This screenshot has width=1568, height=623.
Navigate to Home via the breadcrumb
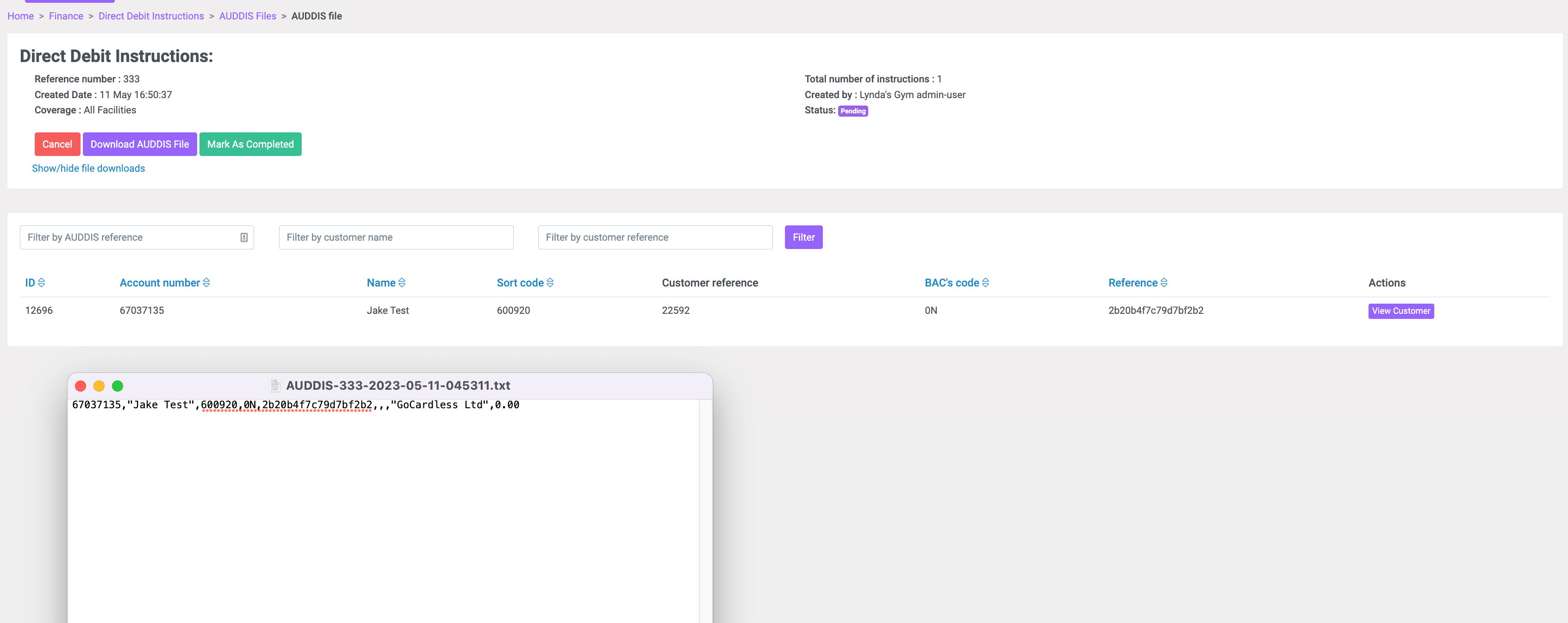click(20, 16)
